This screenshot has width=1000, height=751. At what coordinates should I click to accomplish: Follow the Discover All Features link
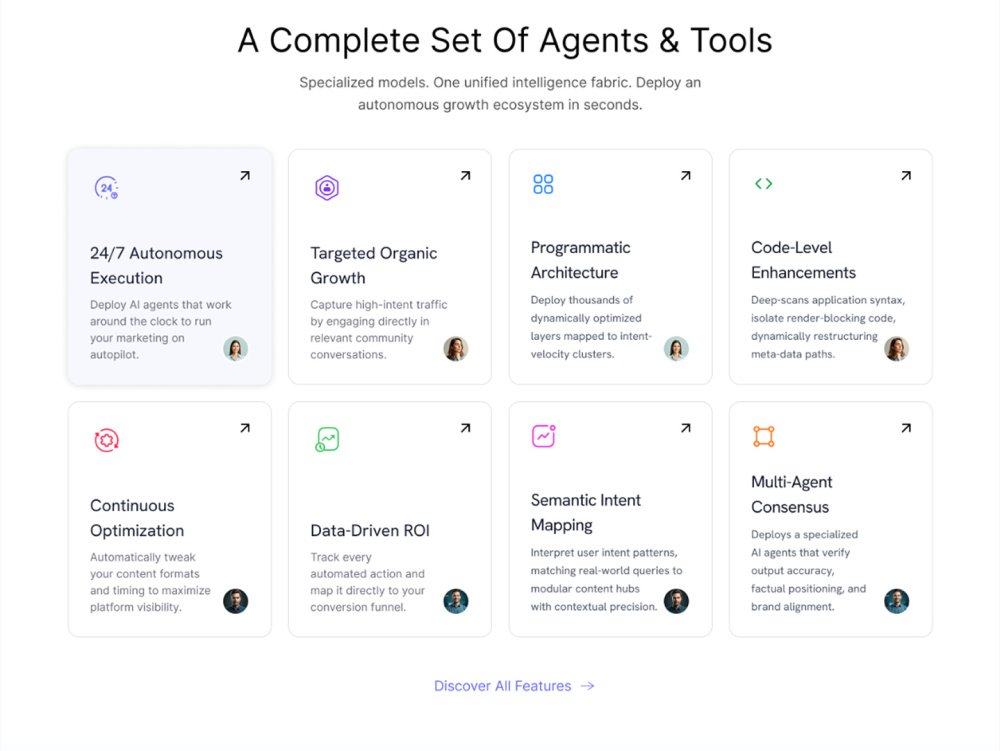pos(514,686)
